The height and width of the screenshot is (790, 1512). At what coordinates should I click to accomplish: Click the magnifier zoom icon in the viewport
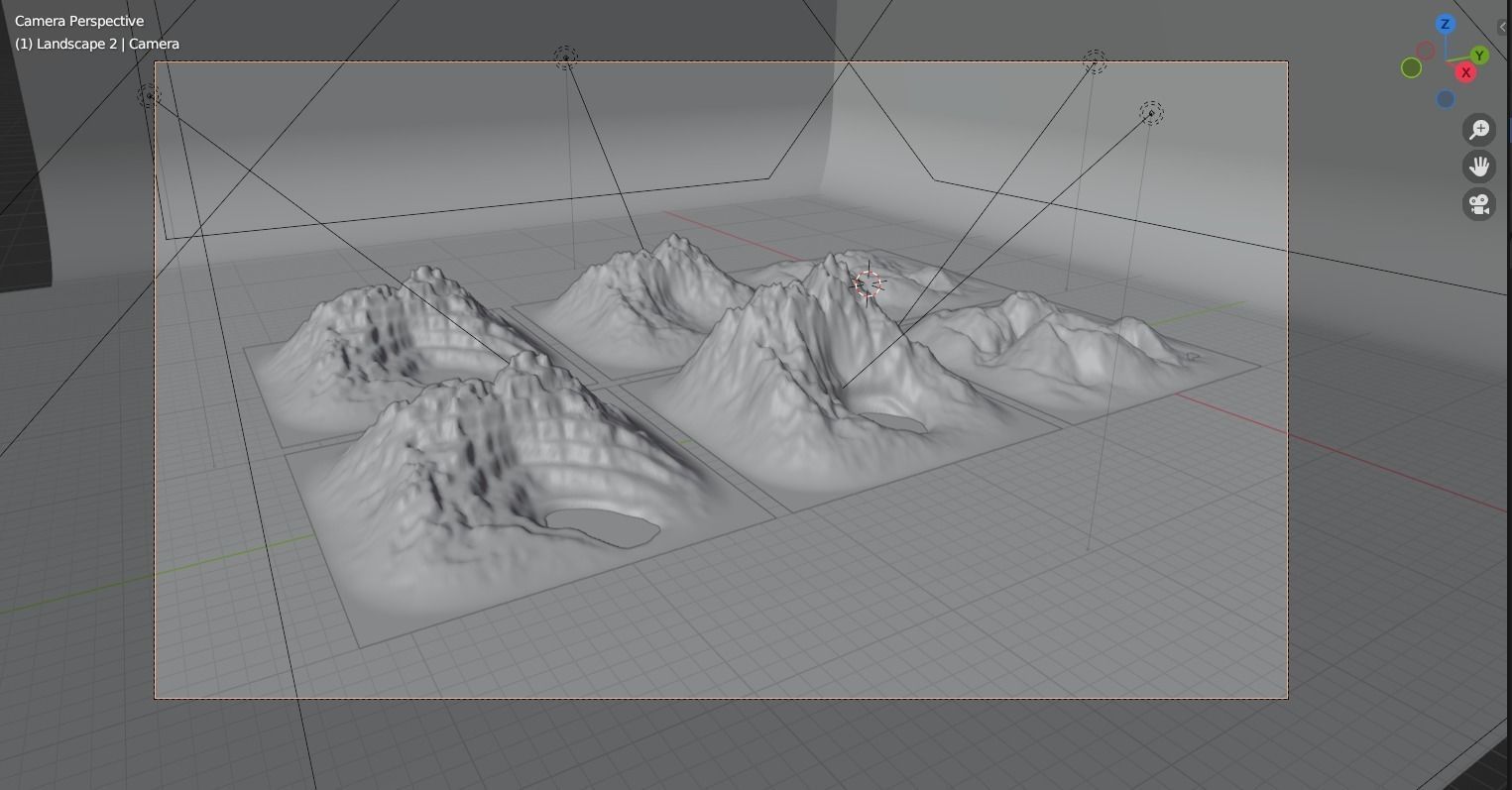point(1478,129)
